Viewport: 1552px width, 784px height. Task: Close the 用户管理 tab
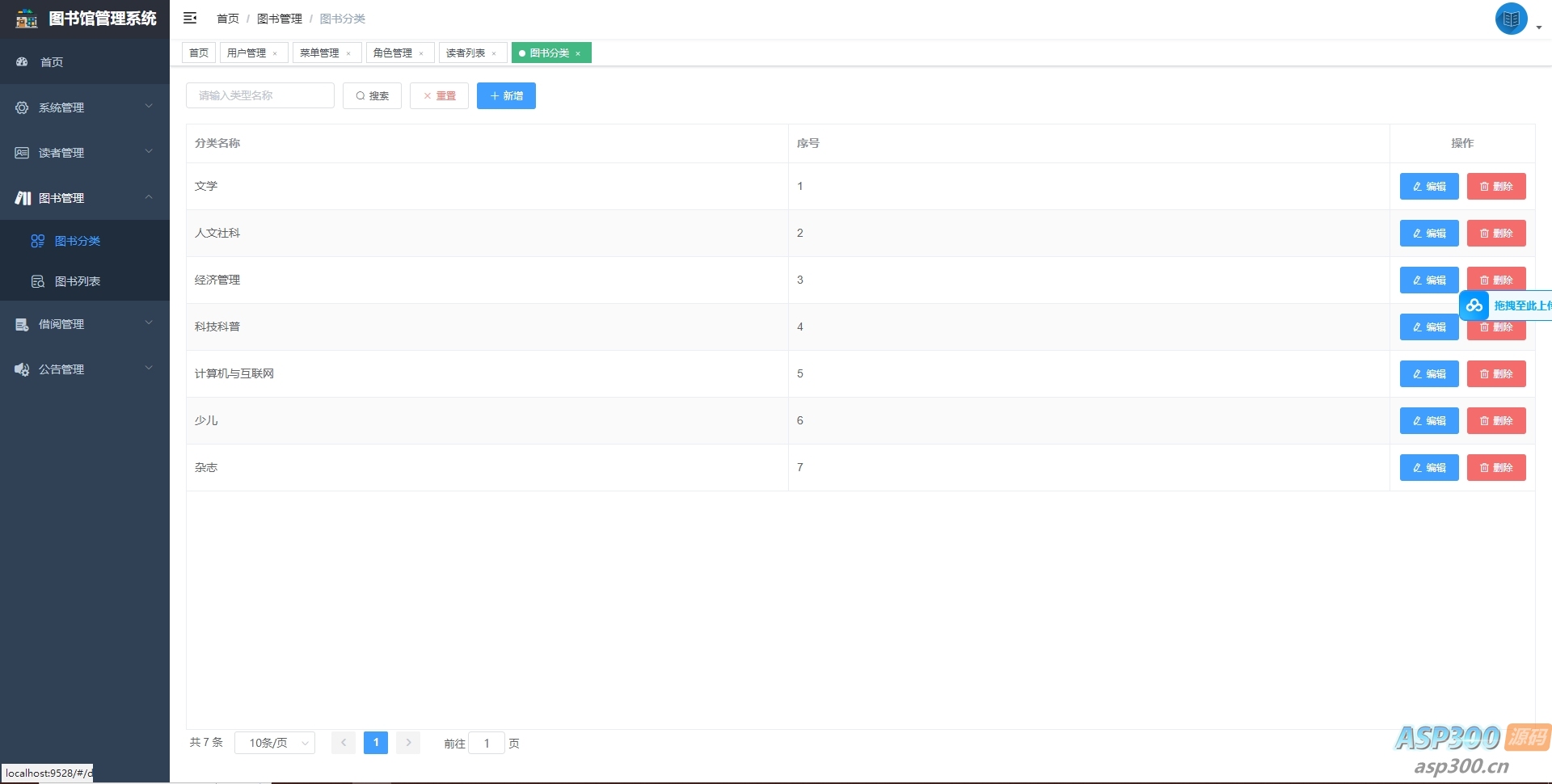275,53
